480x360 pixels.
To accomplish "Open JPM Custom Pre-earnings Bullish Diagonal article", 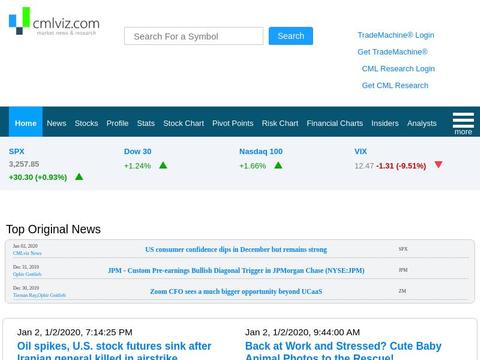I will click(236, 270).
